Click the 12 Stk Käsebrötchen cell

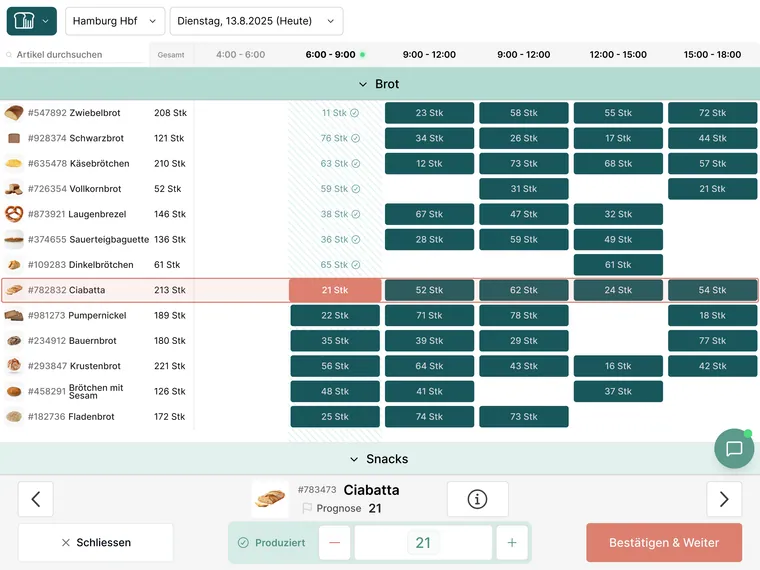pos(429,163)
